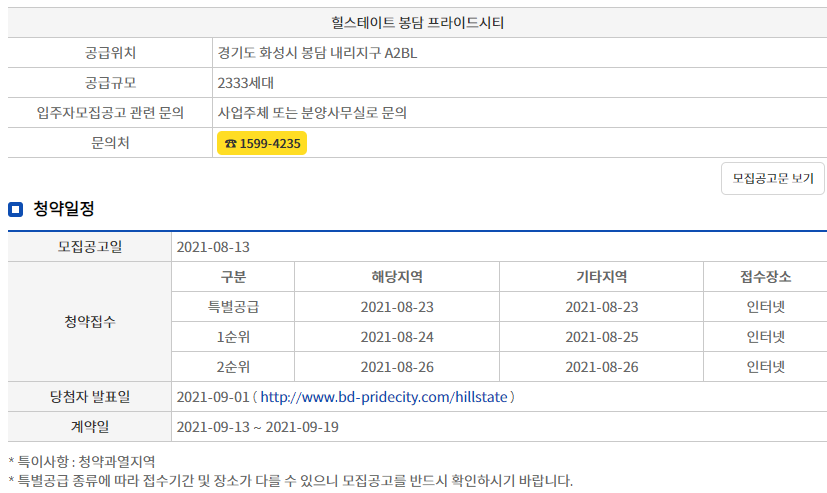827x493 pixels.
Task: Click 인터넷 in the 1순위 row
Action: point(766,337)
